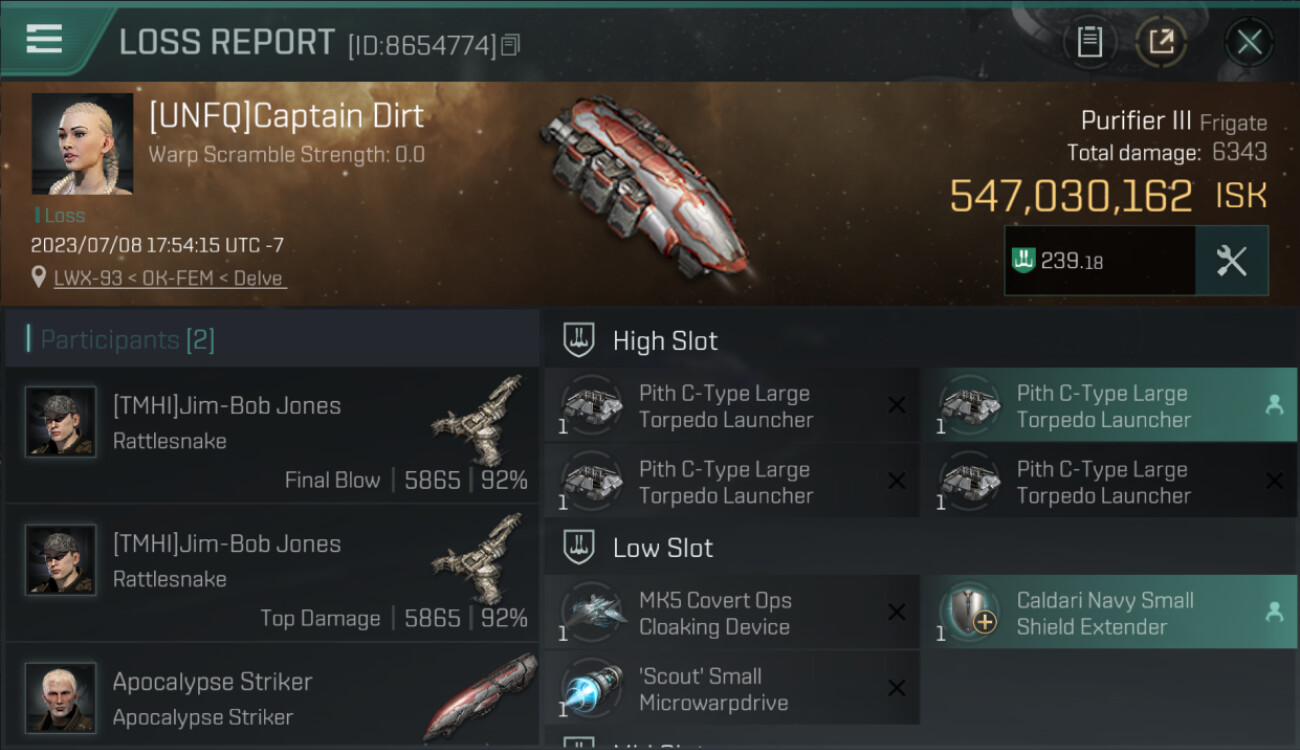Click the clipboard report icon

click(1090, 42)
